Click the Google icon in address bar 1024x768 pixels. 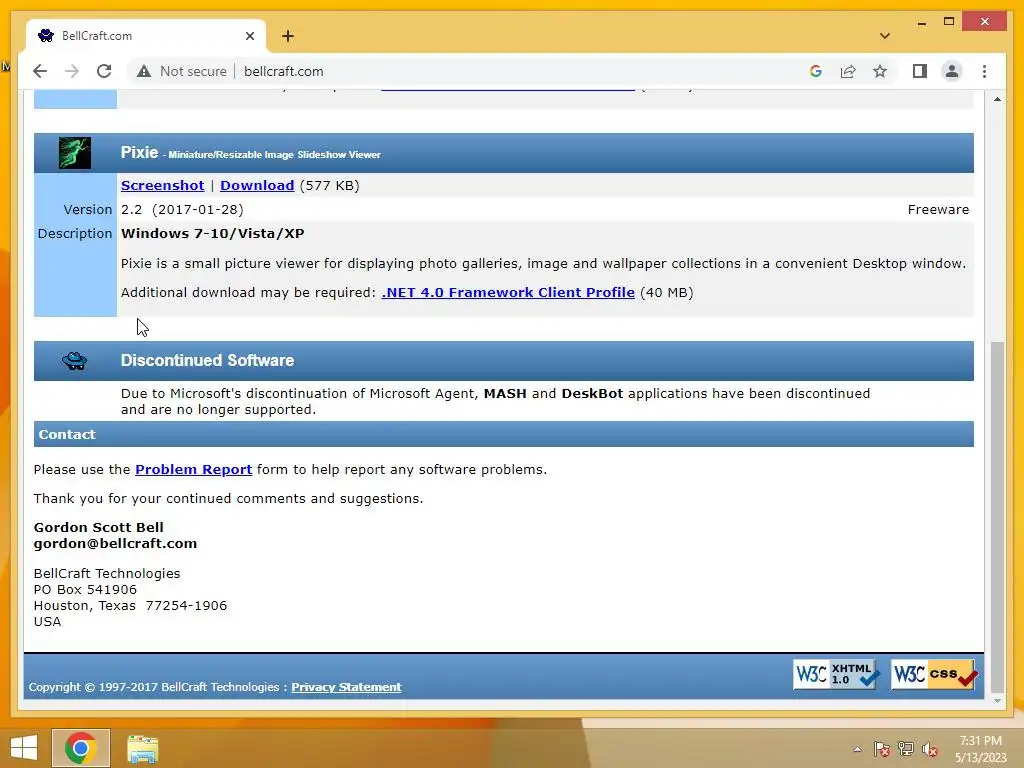click(x=816, y=71)
